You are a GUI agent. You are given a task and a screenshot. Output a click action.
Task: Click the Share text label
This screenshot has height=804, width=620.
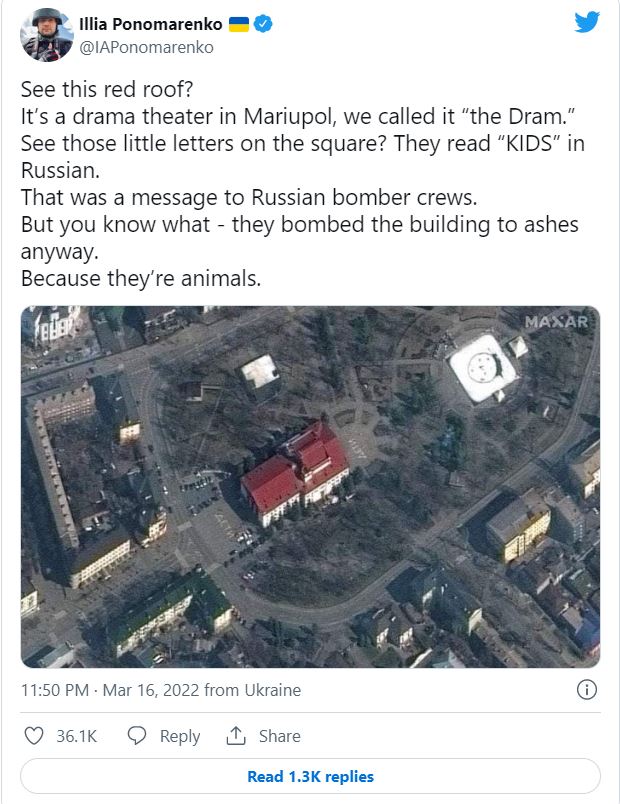280,736
